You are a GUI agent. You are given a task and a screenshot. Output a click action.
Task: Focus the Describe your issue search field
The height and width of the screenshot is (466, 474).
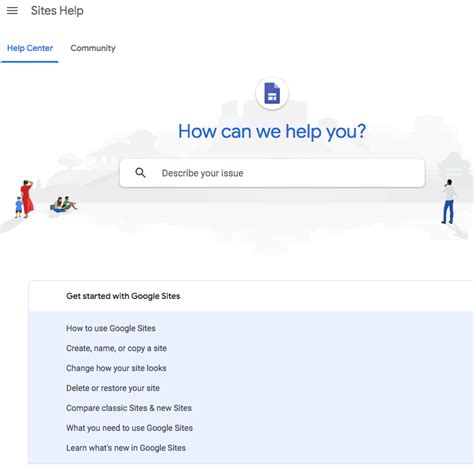[272, 173]
